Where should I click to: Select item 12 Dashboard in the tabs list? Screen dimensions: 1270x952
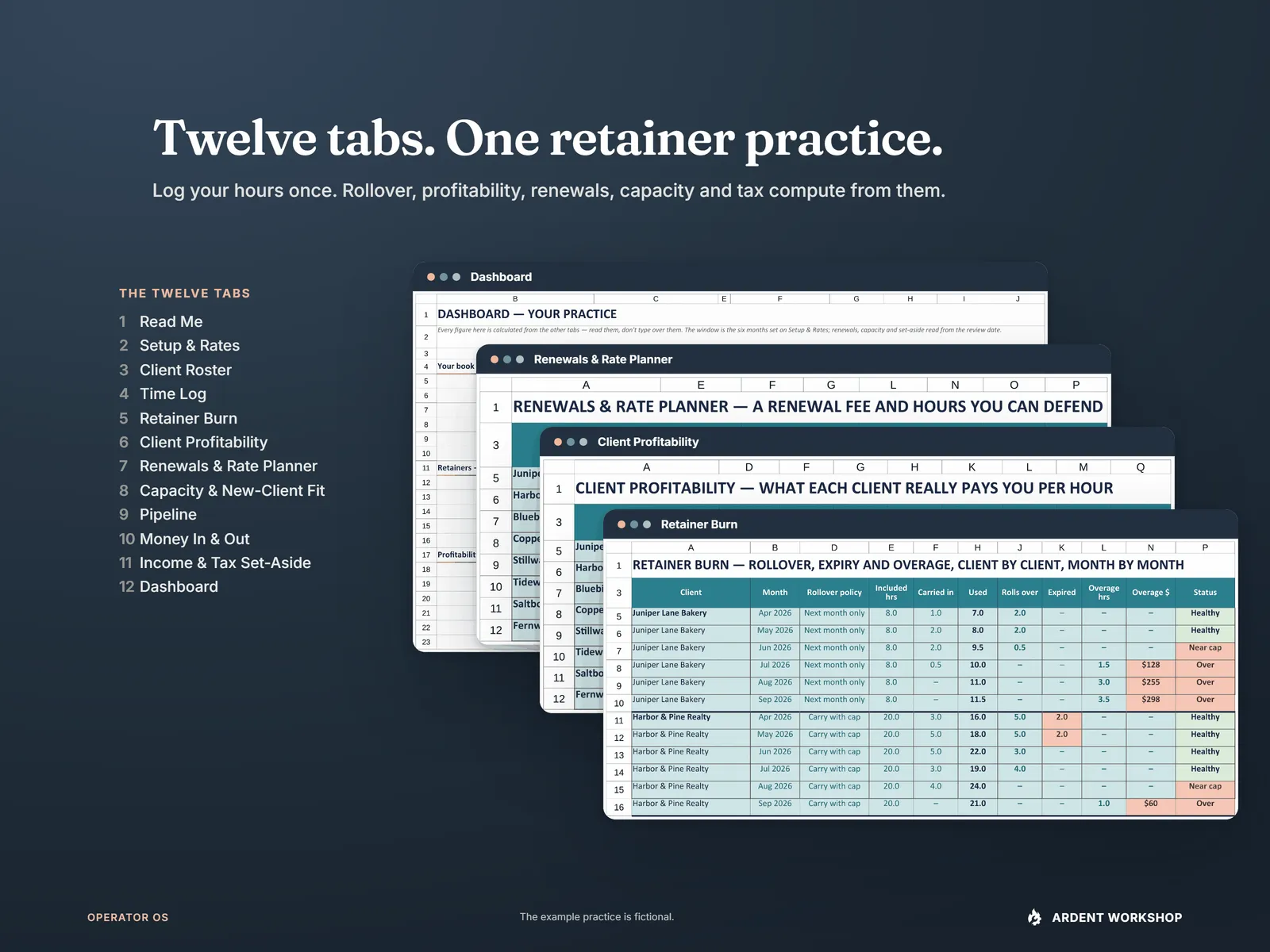pos(179,586)
